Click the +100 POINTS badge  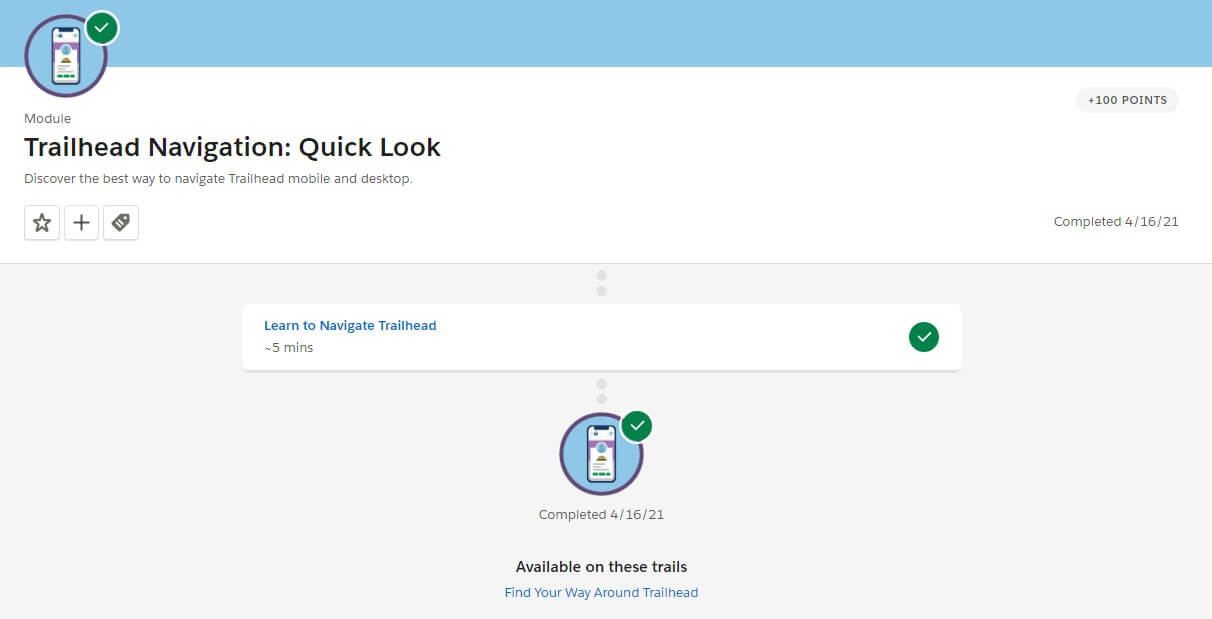1127,100
